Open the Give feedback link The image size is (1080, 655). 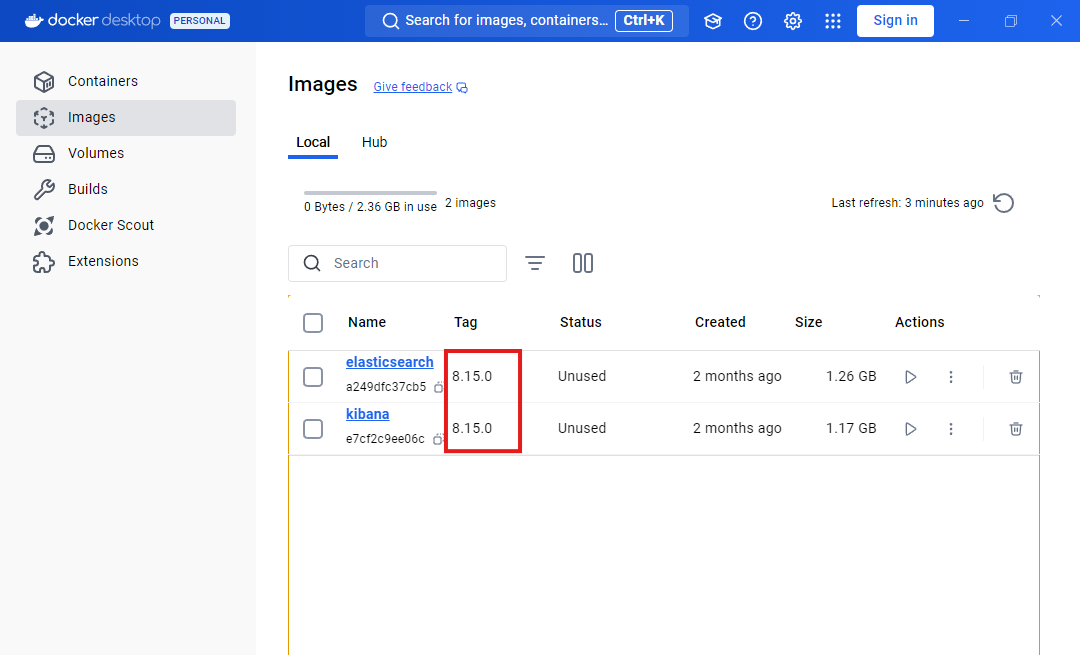412,86
